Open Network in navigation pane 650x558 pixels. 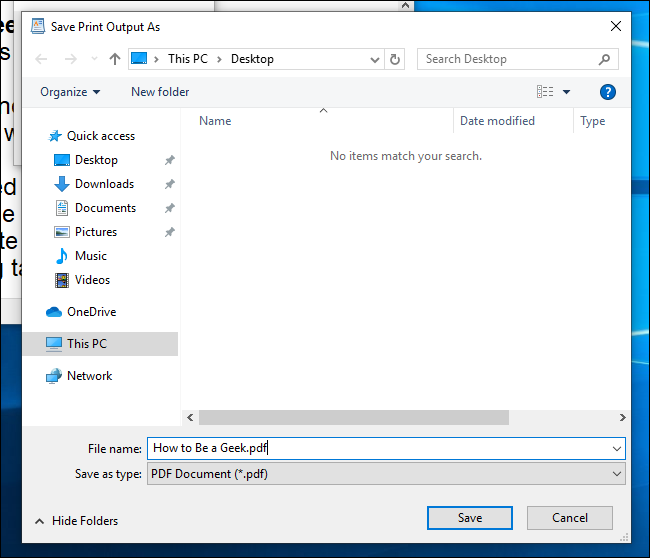(89, 376)
